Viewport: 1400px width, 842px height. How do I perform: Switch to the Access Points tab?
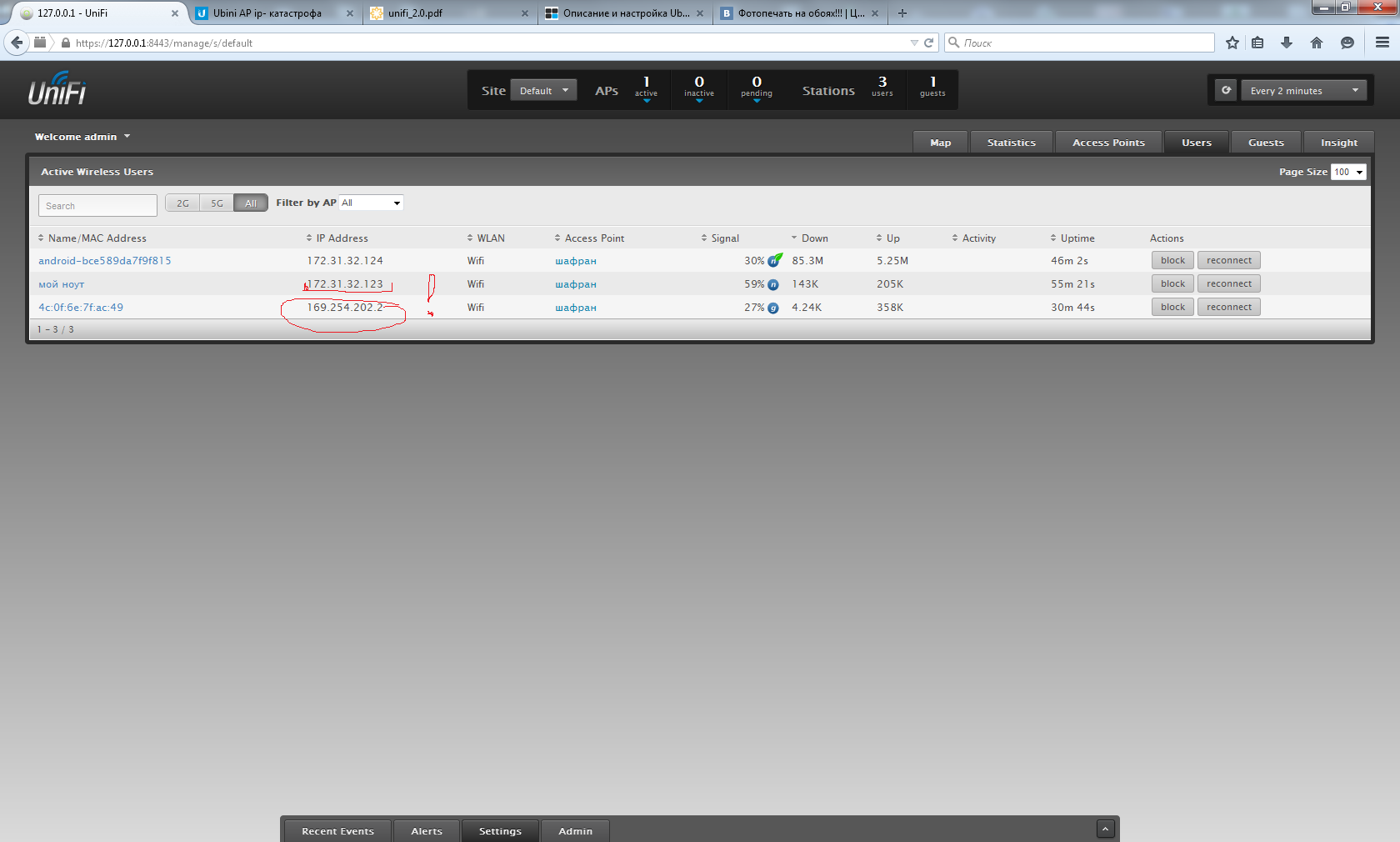[x=1109, y=143]
